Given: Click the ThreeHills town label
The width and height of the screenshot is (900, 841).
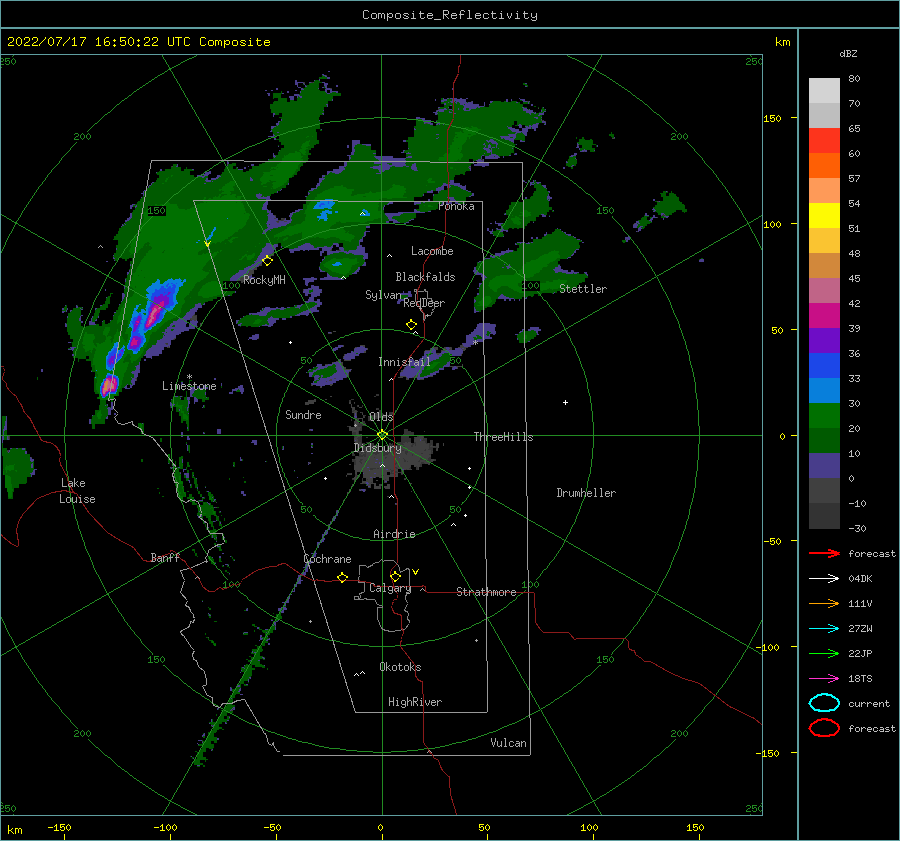Looking at the screenshot, I should pos(503,437).
